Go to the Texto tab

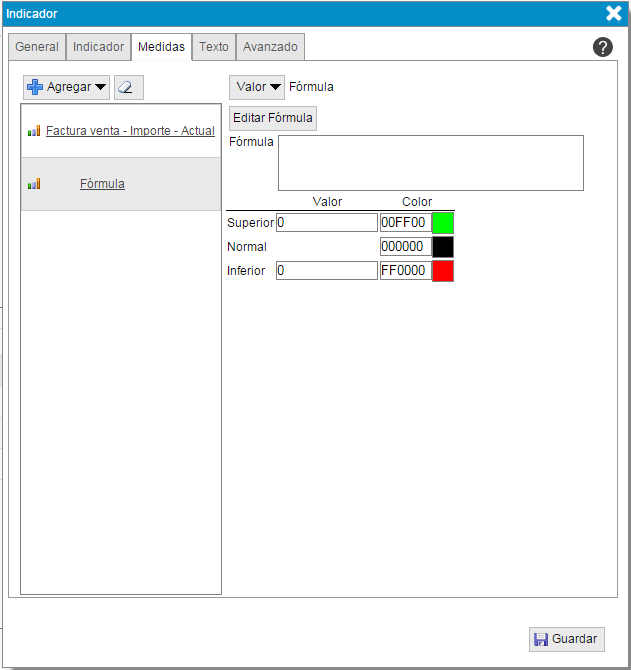[x=214, y=47]
